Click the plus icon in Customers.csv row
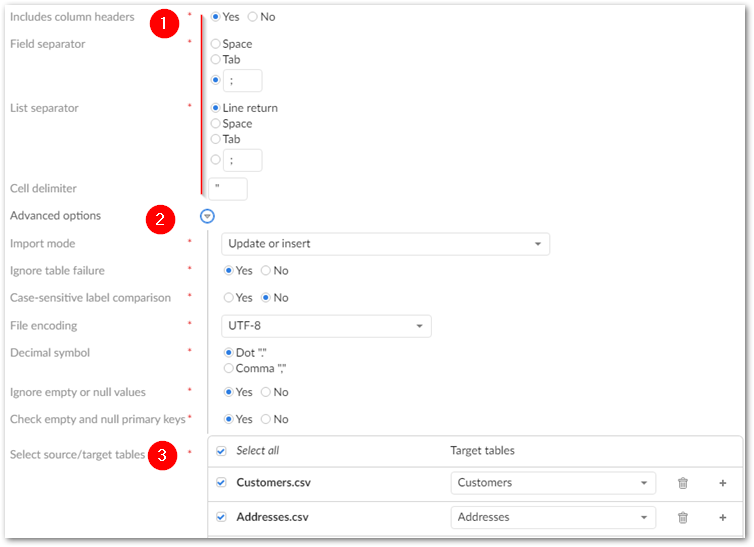Screen dimensions: 754x547 pos(722,483)
